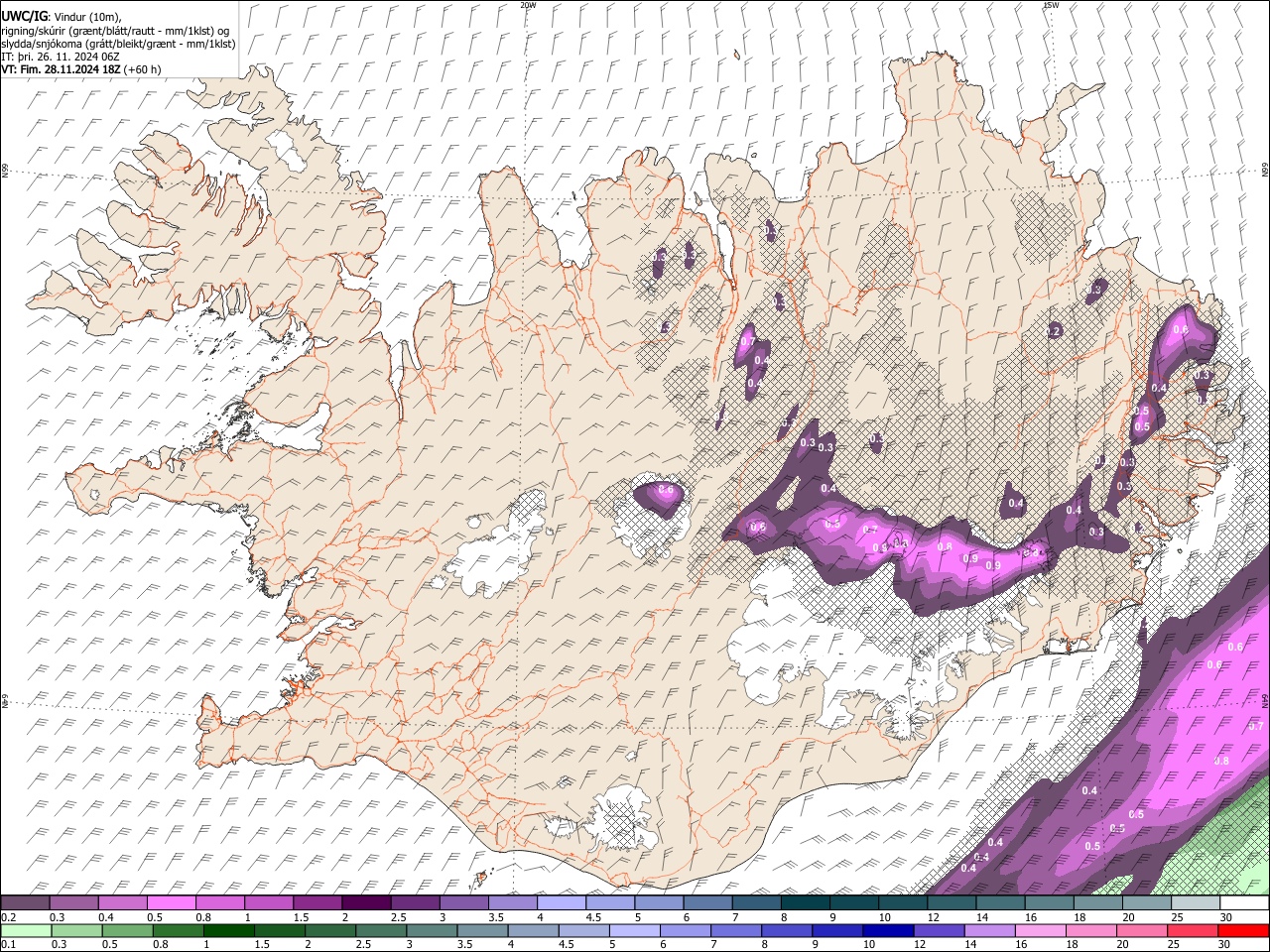Select the pale green 0.1 rain swatch

(26, 930)
